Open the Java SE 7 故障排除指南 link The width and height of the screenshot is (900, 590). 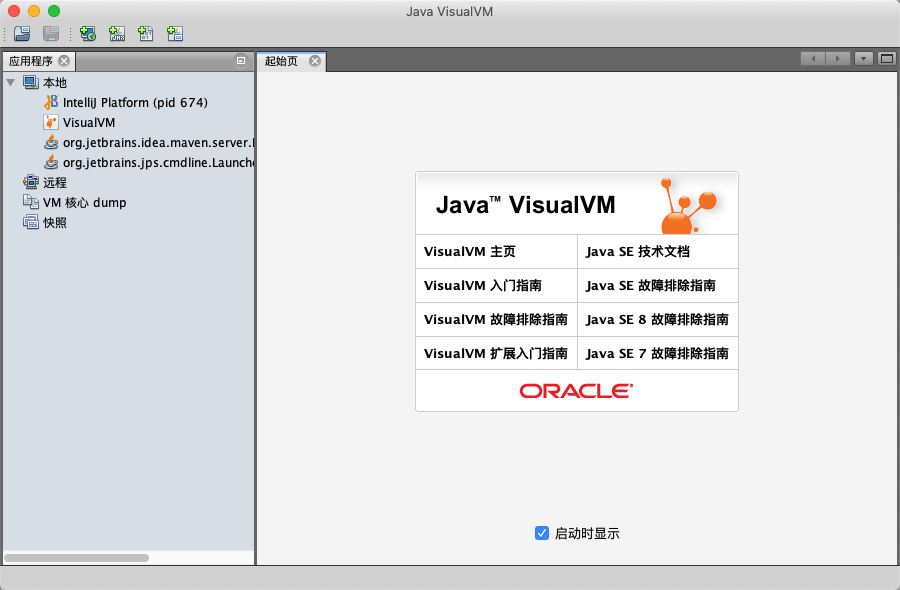[x=658, y=353]
